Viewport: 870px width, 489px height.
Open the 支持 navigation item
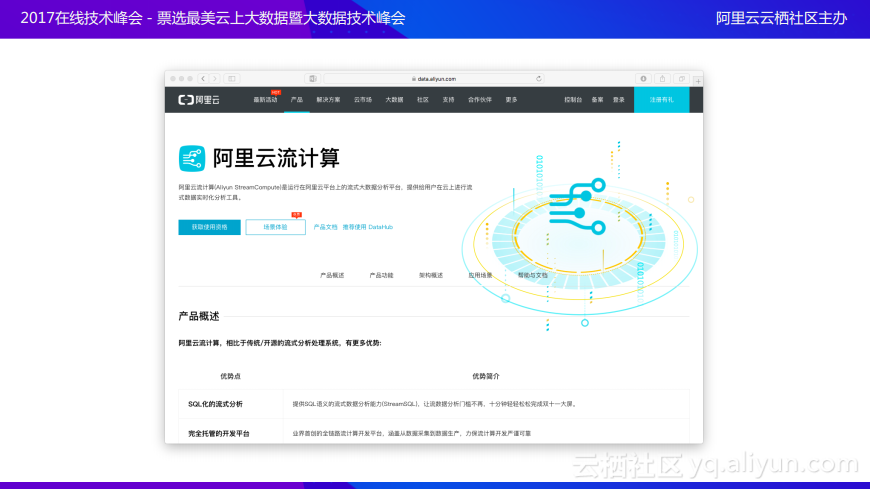[x=448, y=100]
